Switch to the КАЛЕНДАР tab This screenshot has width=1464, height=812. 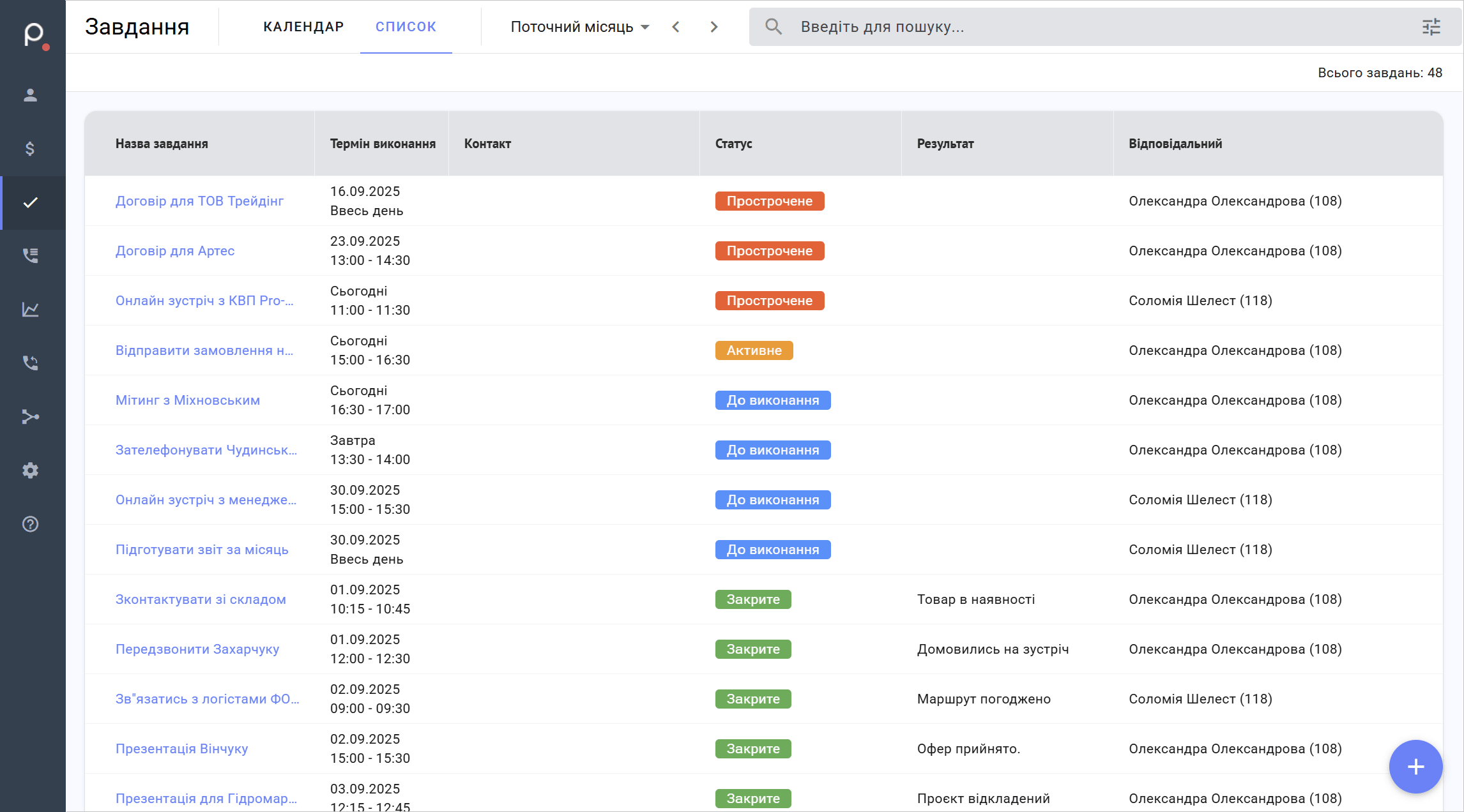point(303,27)
